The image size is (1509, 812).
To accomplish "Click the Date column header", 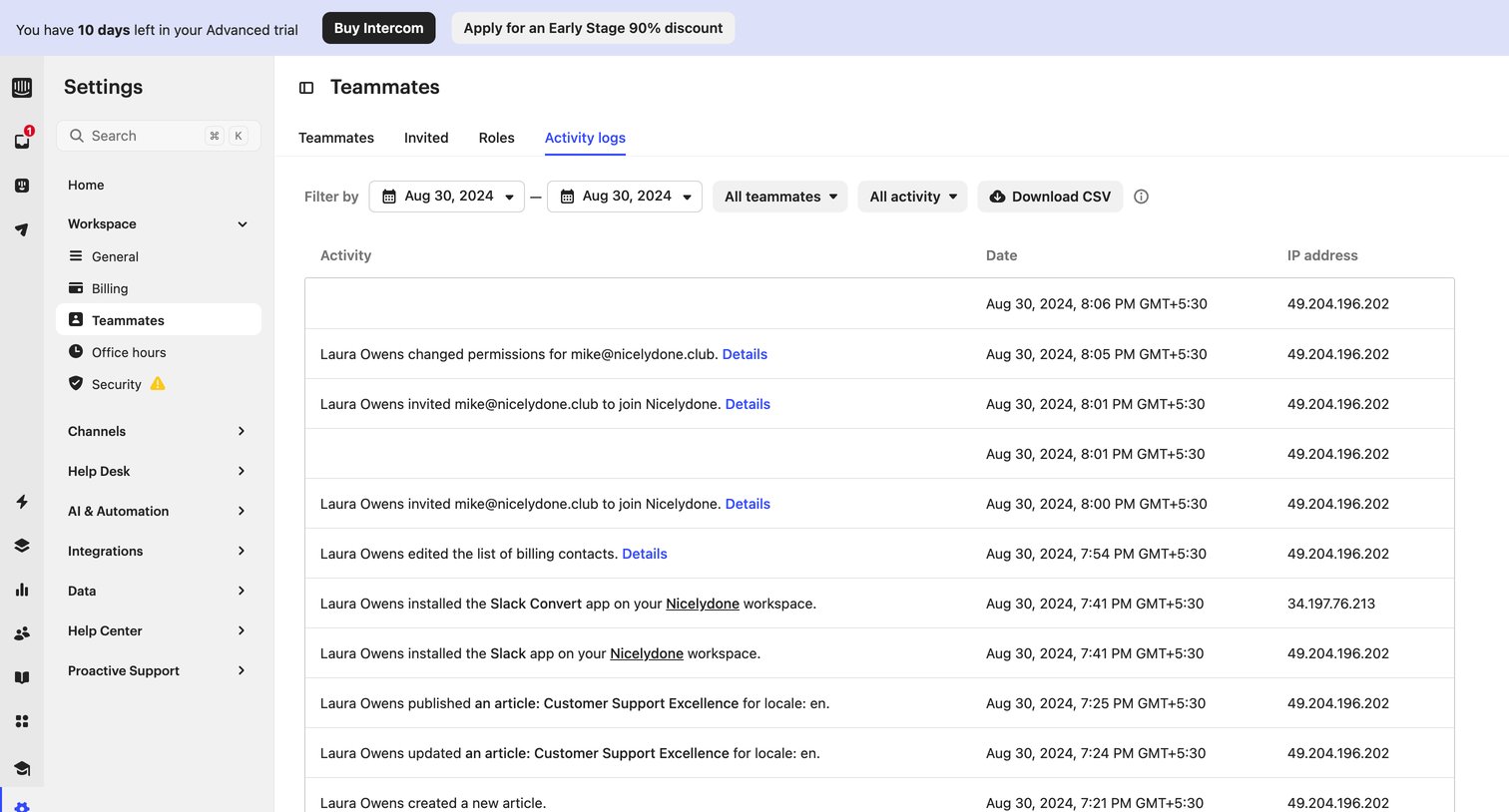I will pos(1002,255).
